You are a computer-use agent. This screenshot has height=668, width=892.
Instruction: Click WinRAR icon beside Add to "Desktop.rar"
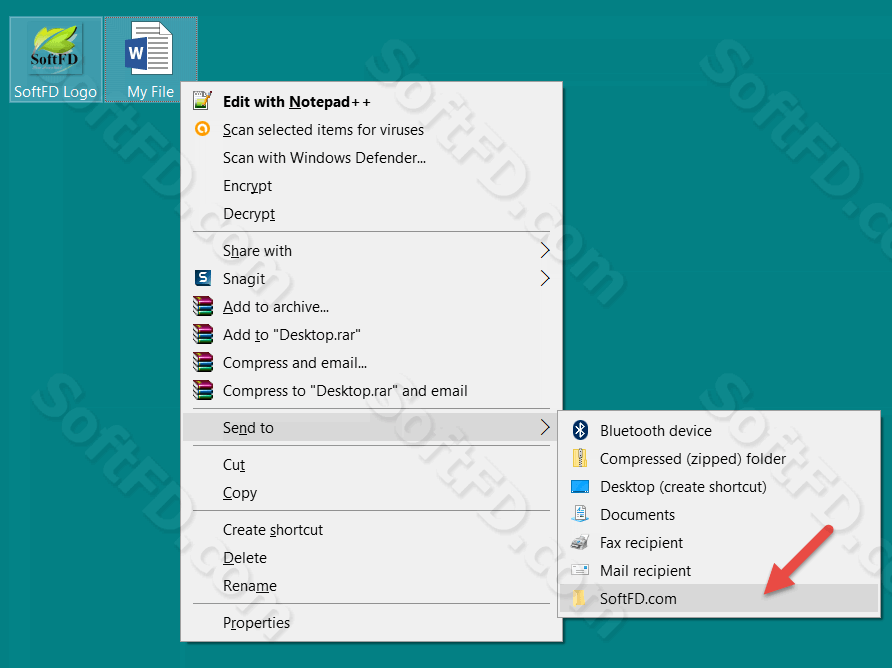(x=203, y=334)
